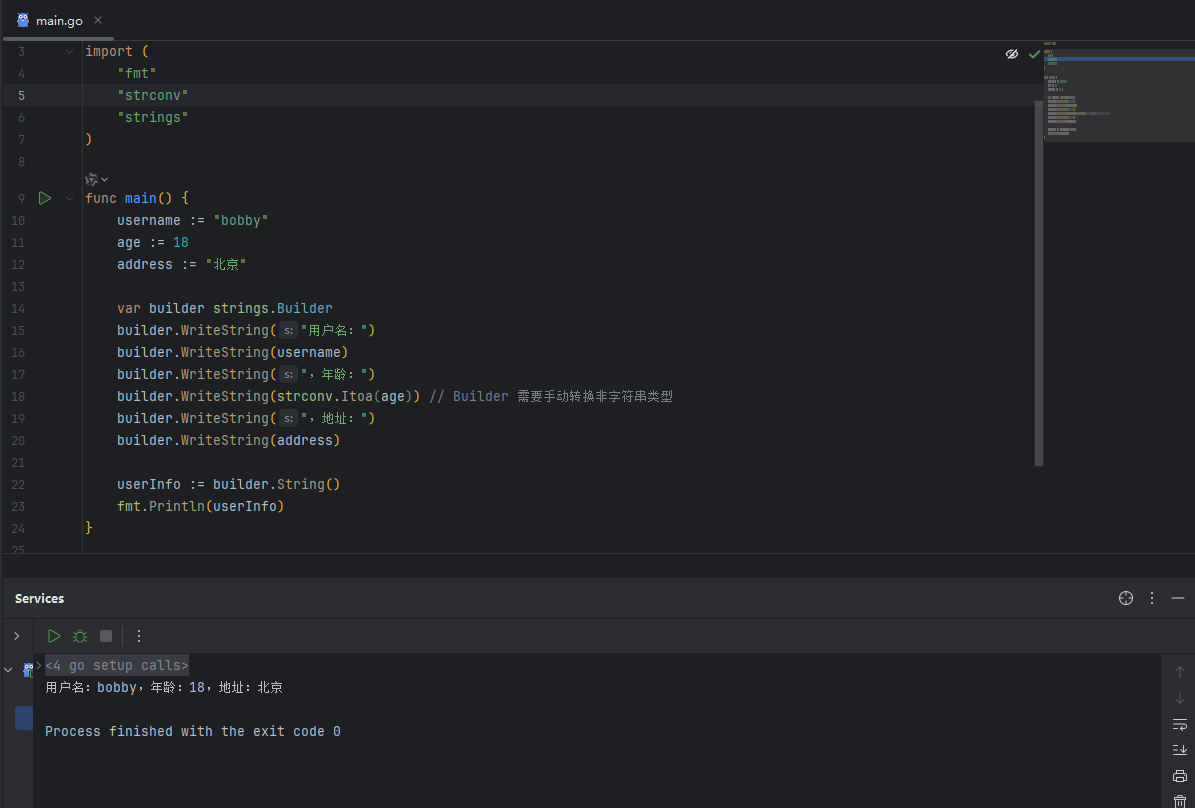Click 'userInfo := builder.String()' line
1195x808 pixels.
[229, 485]
